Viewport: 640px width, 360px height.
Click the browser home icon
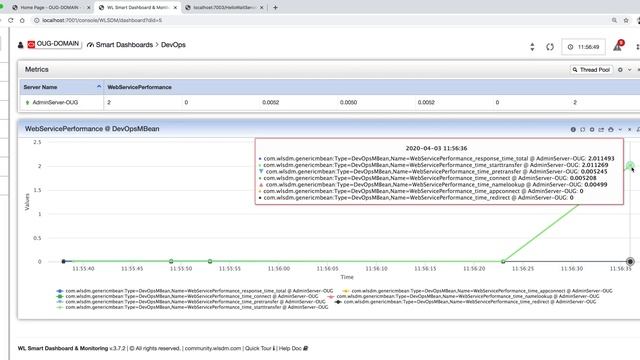22,20
